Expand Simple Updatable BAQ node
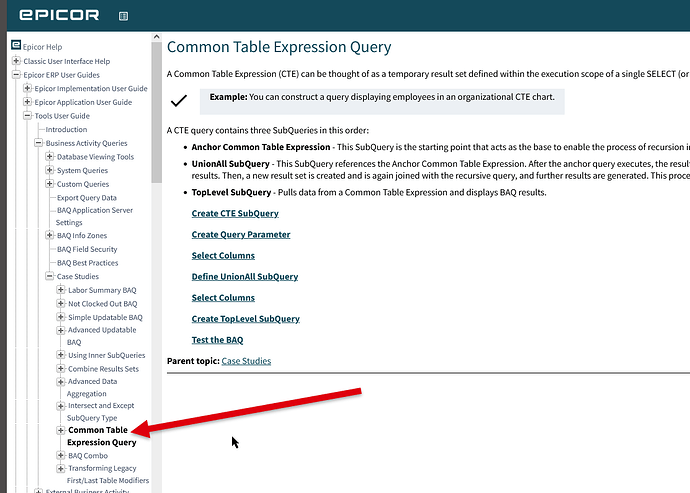The height and width of the screenshot is (493, 690). [x=61, y=317]
